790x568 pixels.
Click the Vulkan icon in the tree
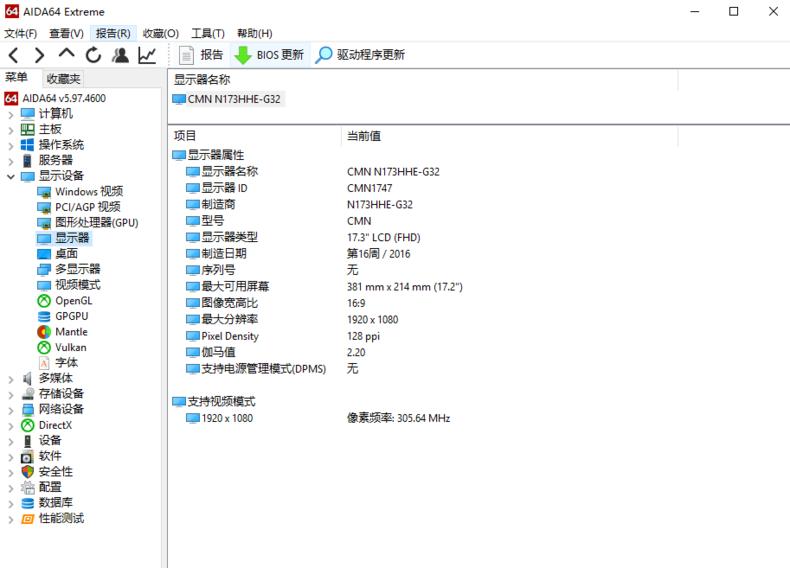[44, 347]
